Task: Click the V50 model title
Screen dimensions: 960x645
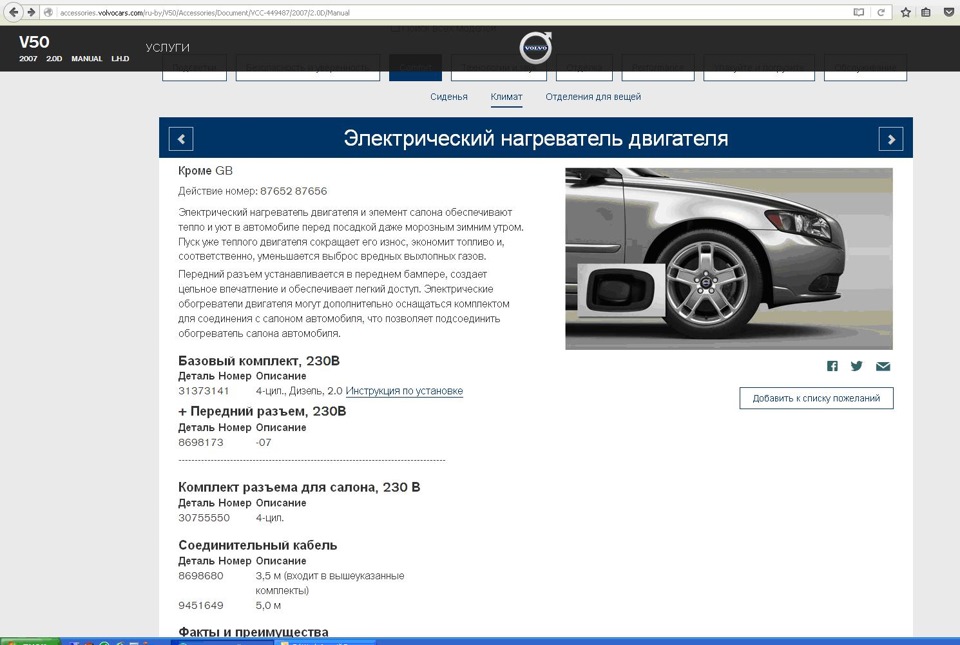Action: (x=34, y=42)
